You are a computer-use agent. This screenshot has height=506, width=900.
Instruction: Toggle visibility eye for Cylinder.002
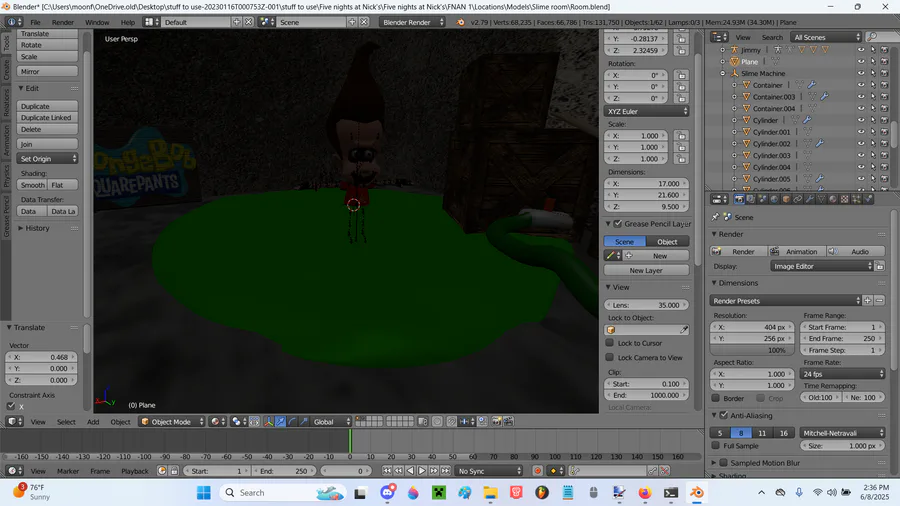click(x=861, y=143)
